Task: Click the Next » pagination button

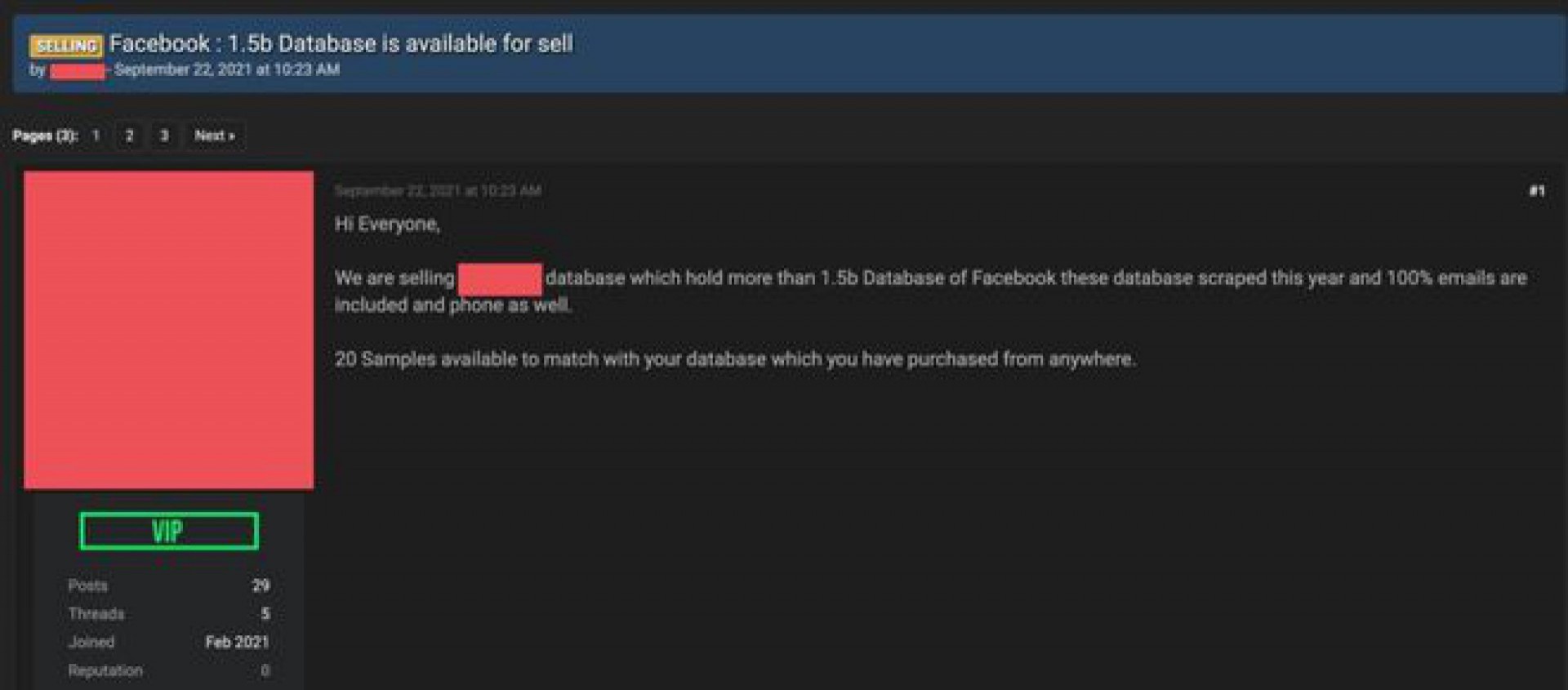Action: (214, 136)
